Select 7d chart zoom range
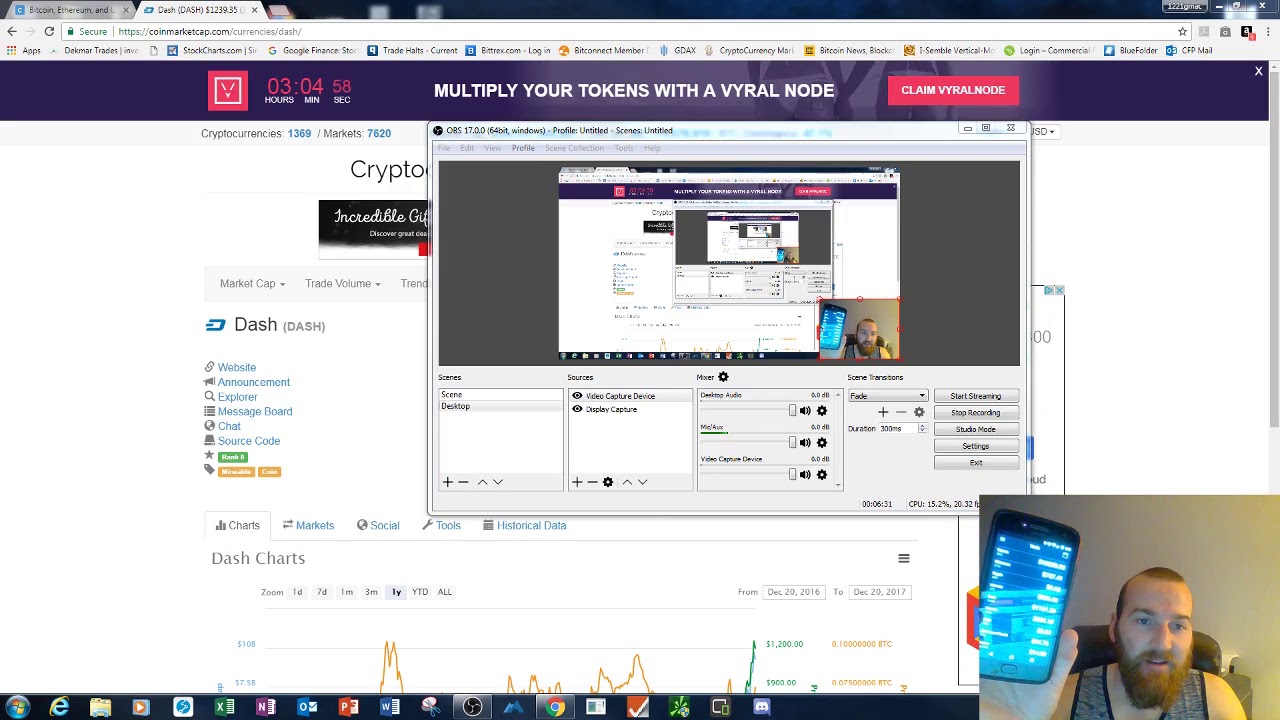 (322, 592)
